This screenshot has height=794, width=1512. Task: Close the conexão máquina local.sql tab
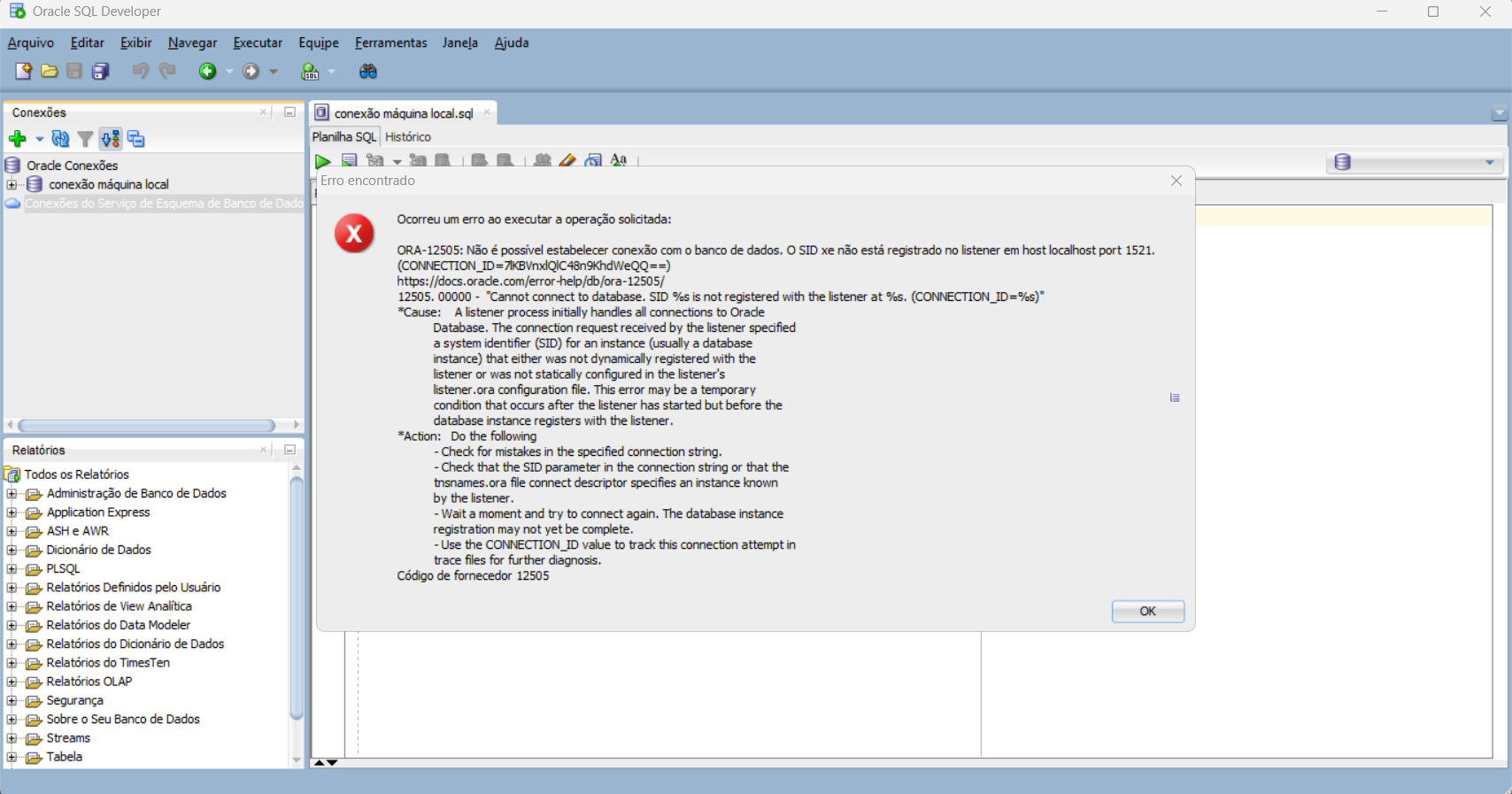point(487,112)
